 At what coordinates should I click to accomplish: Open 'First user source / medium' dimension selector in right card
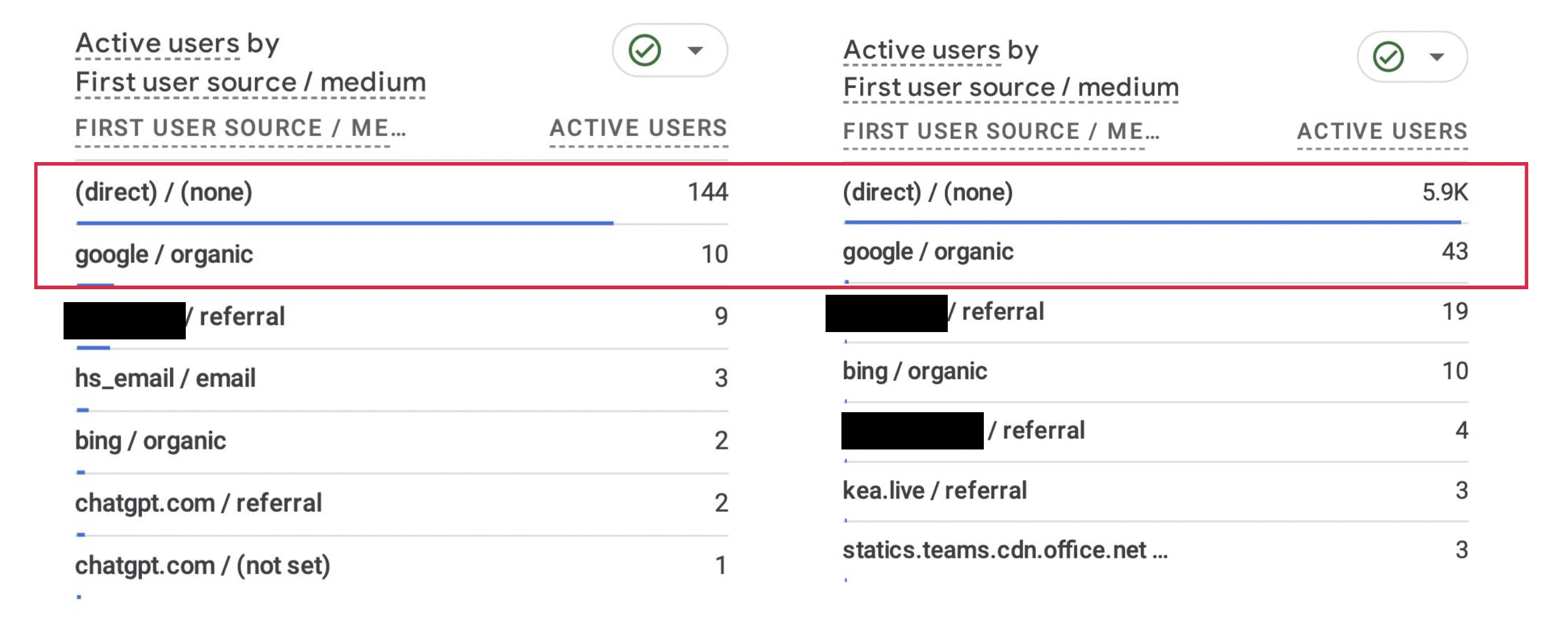[1011, 87]
